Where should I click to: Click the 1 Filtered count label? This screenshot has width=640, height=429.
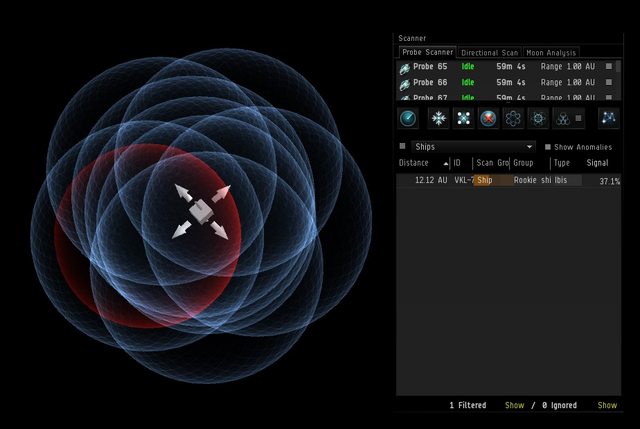point(468,405)
